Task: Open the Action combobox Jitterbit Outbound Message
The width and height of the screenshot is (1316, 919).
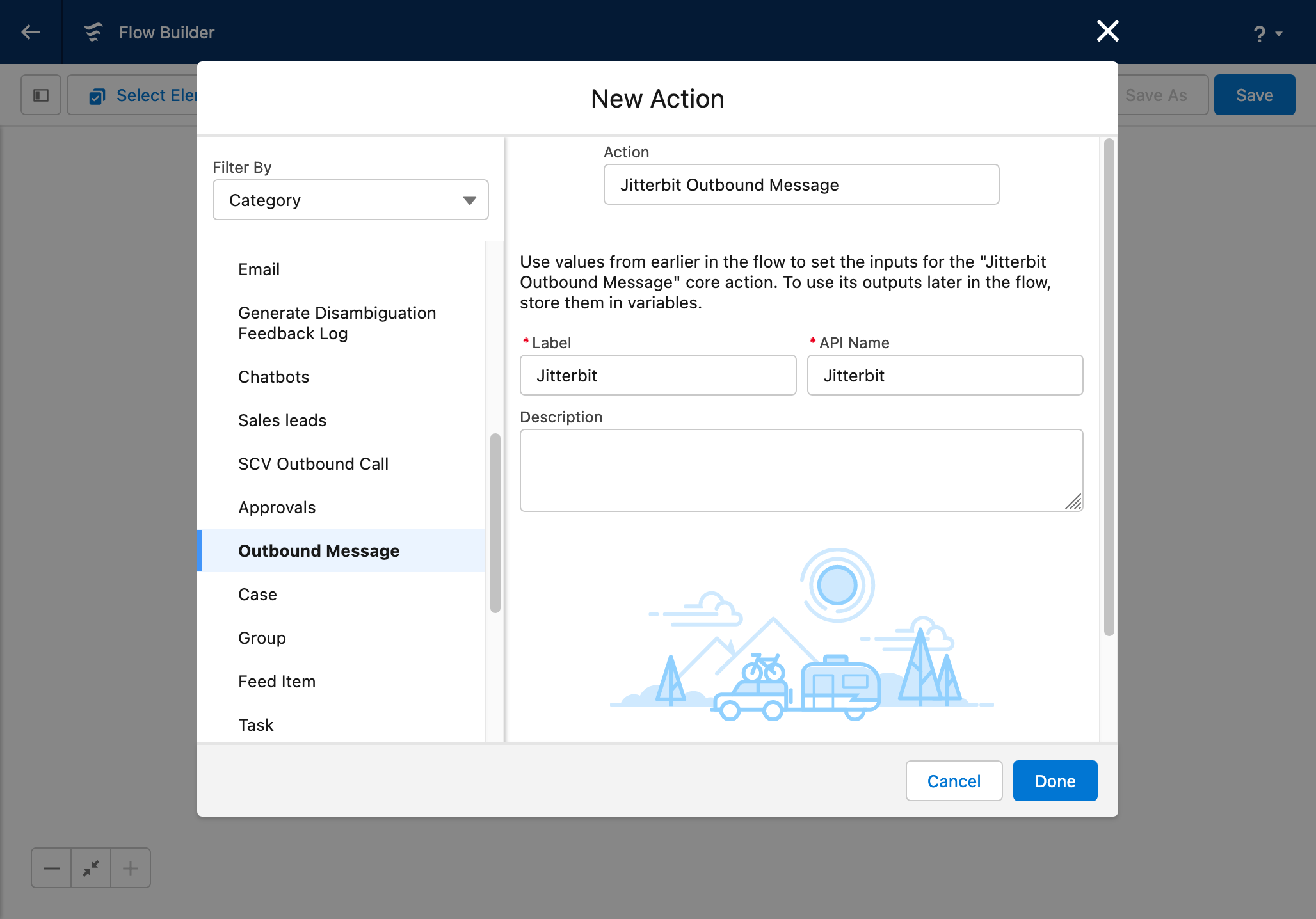Action: pyautogui.click(x=801, y=185)
